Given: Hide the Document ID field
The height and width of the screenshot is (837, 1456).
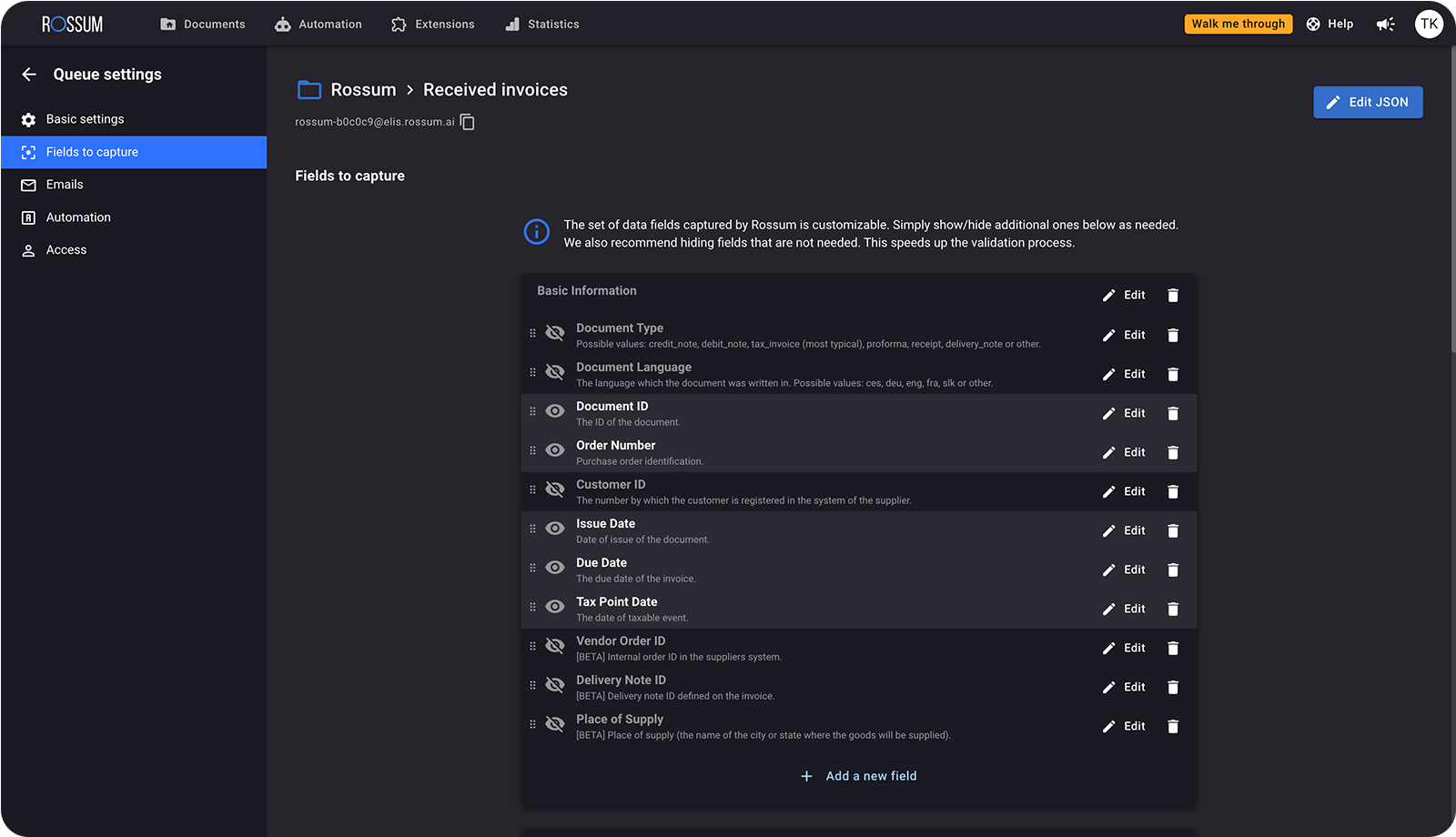Looking at the screenshot, I should coord(555,411).
